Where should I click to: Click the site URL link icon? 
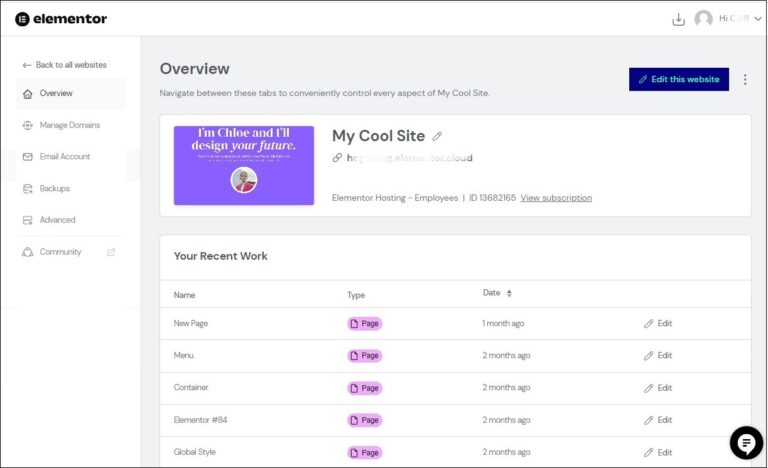(x=337, y=158)
